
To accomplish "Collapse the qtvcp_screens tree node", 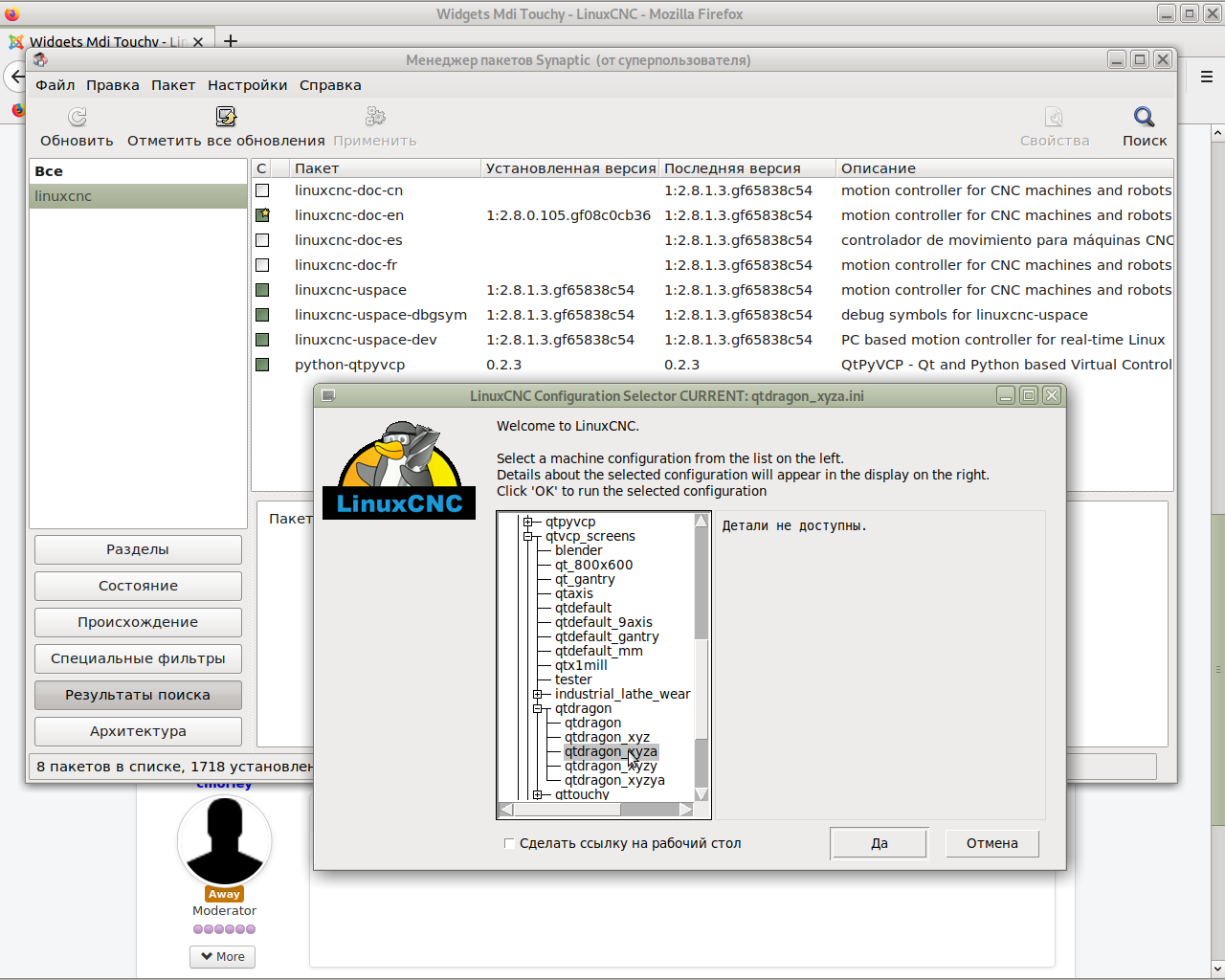I will coord(527,536).
